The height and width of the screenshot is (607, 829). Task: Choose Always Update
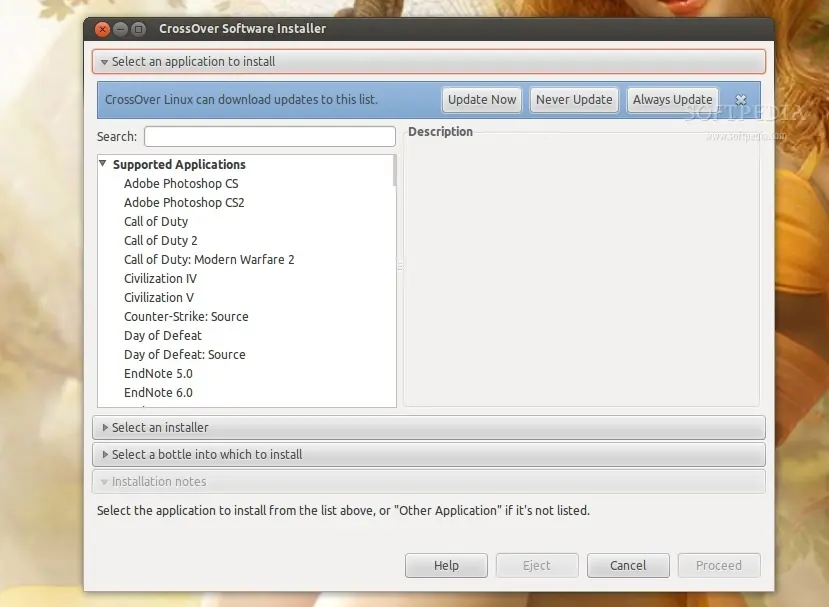[x=673, y=99]
